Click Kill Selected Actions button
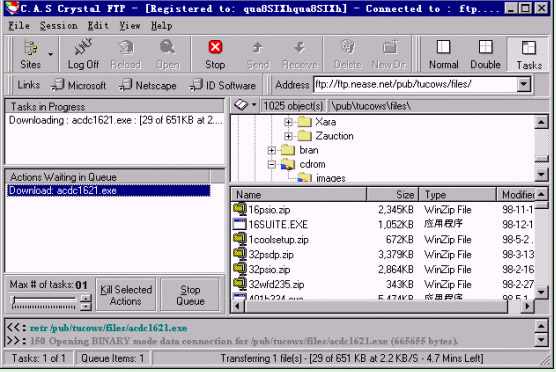556x372 pixels. [126, 295]
